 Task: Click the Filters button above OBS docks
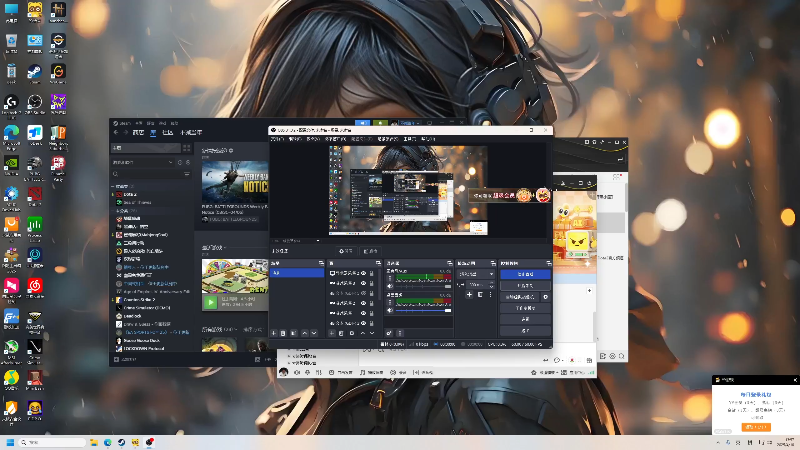click(x=370, y=251)
